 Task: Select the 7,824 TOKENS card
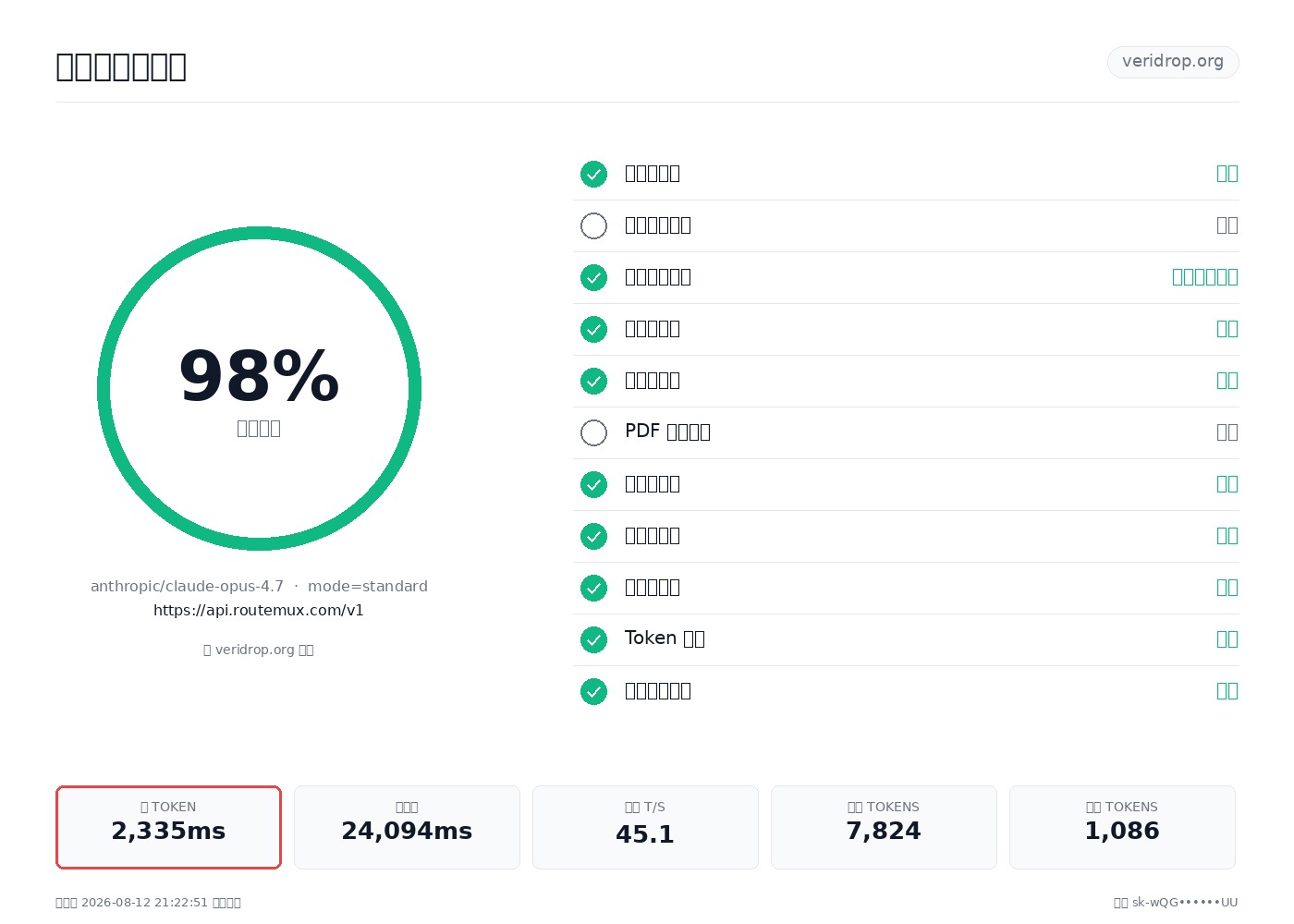884,827
